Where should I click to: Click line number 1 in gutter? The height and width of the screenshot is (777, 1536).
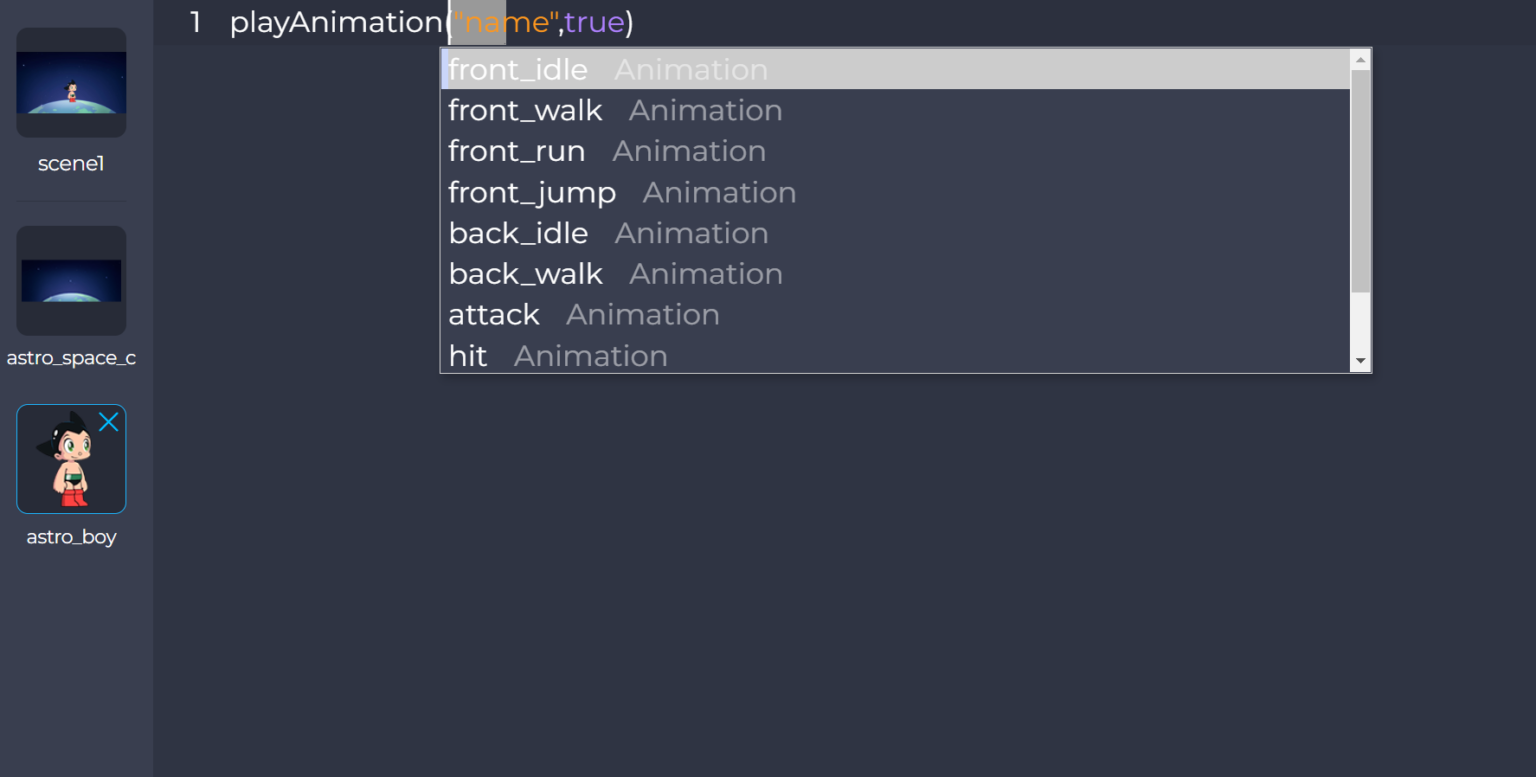point(195,22)
